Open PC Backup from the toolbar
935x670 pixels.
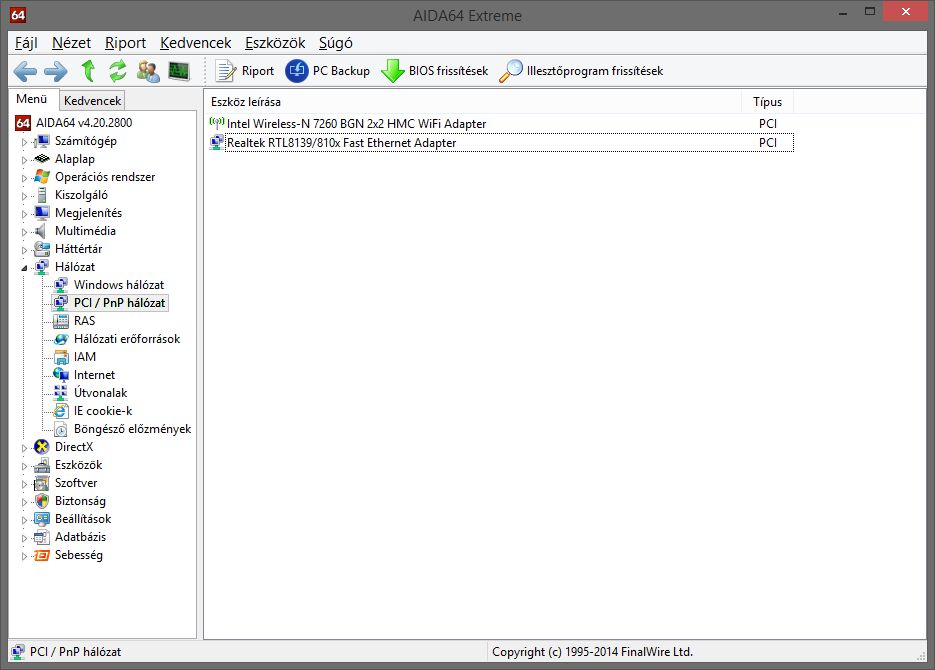(x=327, y=71)
